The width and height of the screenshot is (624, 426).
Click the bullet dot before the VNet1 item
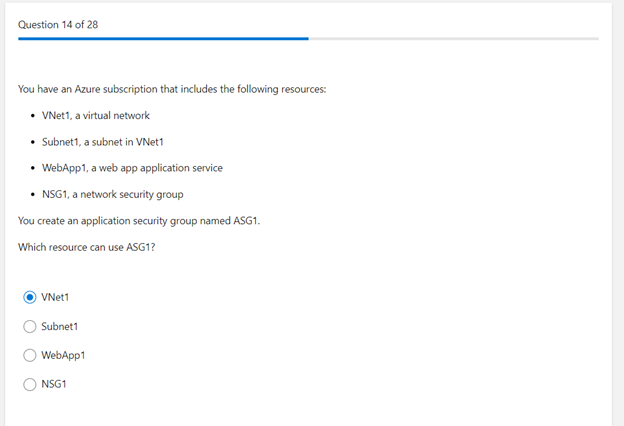click(33, 116)
